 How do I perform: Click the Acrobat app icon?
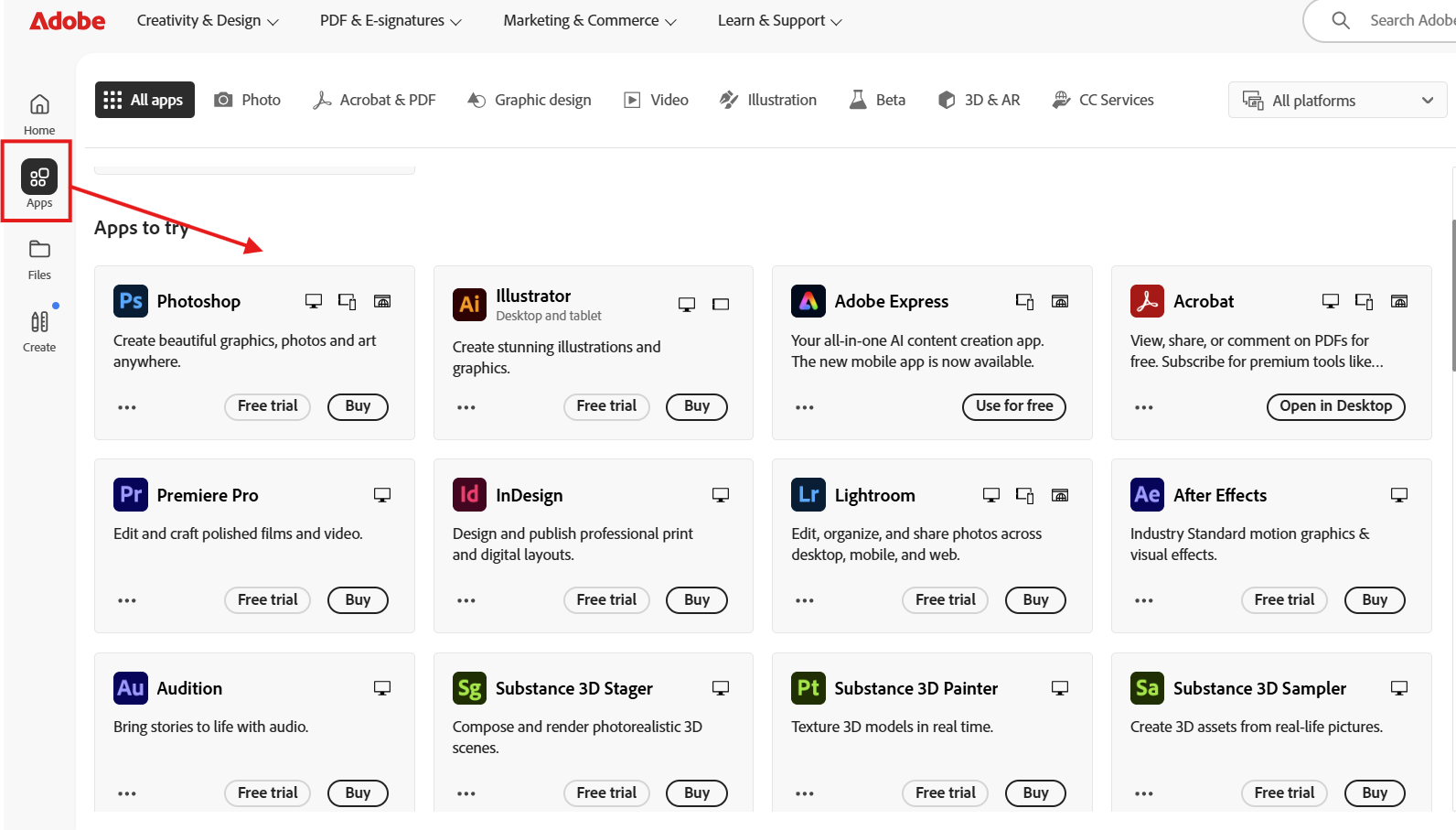[x=1147, y=301]
